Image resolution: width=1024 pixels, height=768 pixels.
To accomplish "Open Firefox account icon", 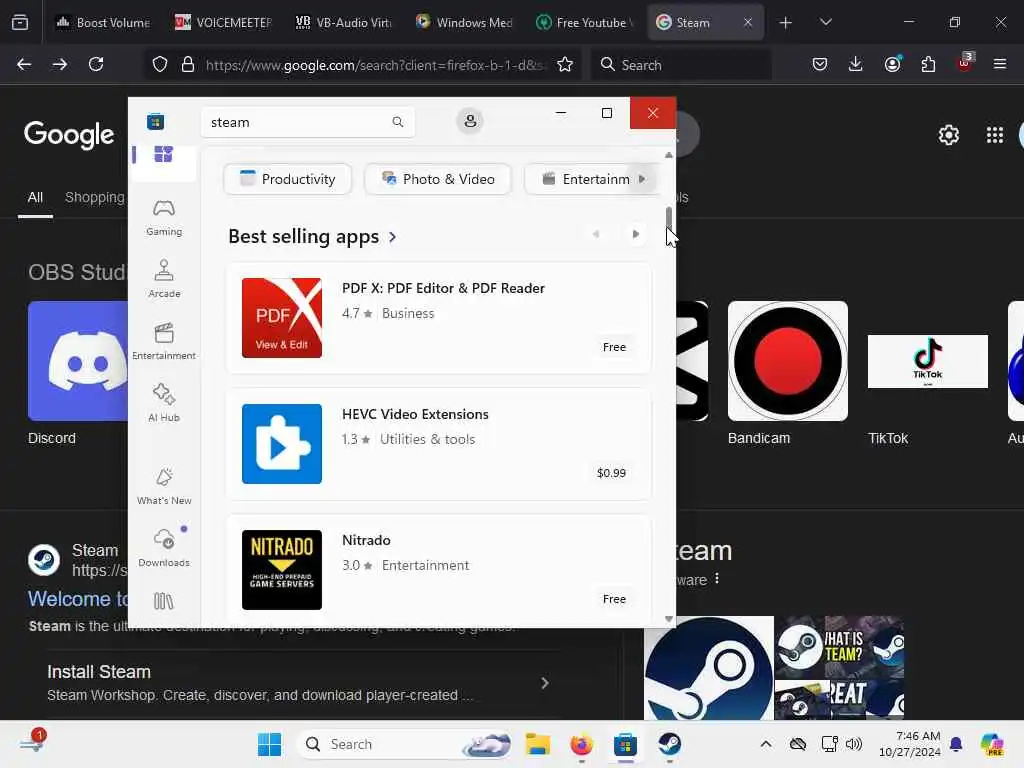I will [892, 64].
